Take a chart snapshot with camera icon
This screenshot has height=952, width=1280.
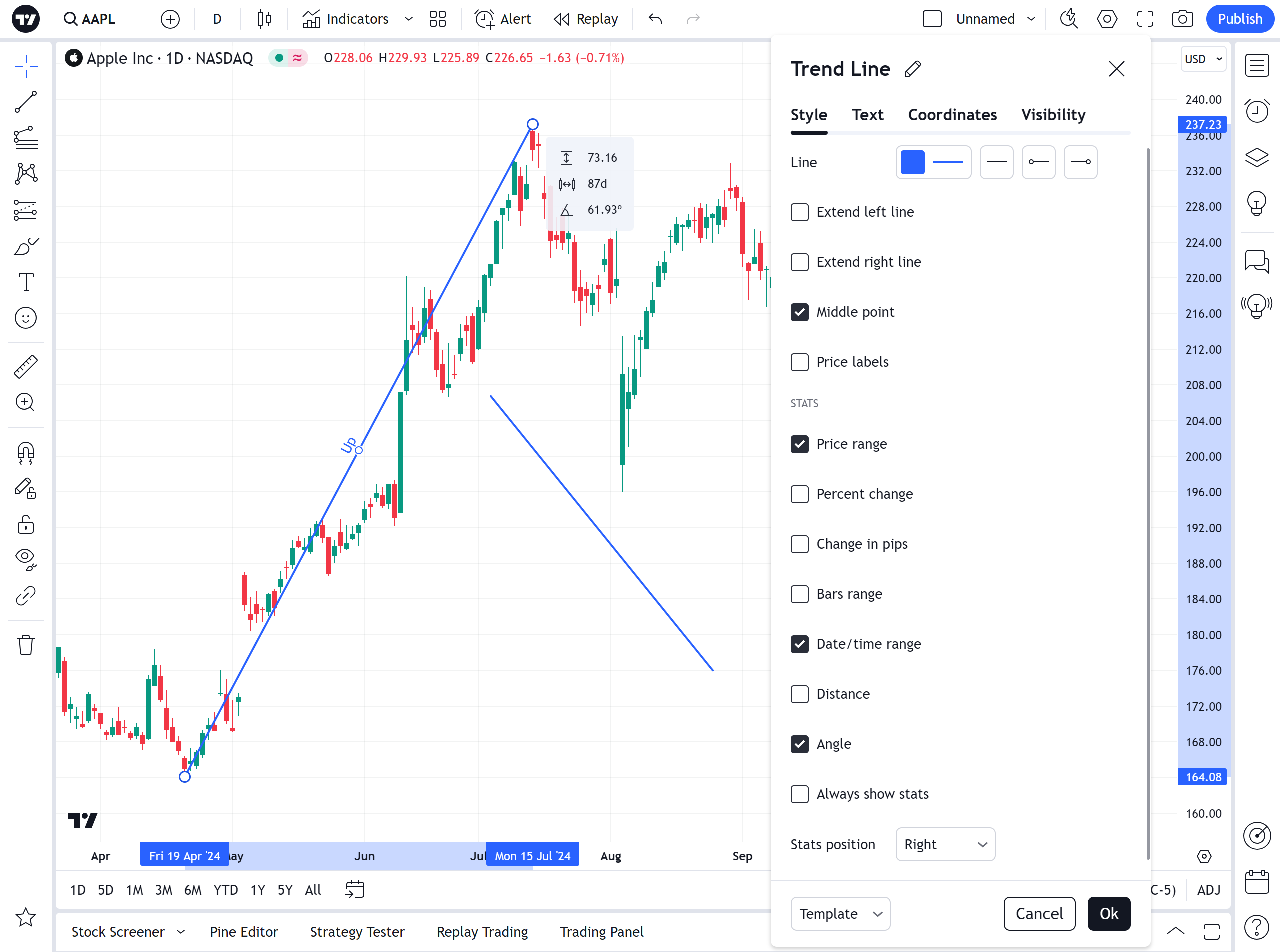coord(1182,19)
